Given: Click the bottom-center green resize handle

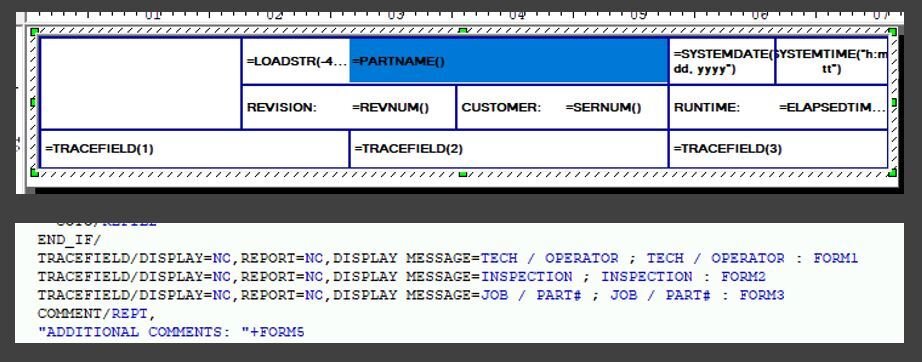Looking at the screenshot, I should tap(463, 173).
